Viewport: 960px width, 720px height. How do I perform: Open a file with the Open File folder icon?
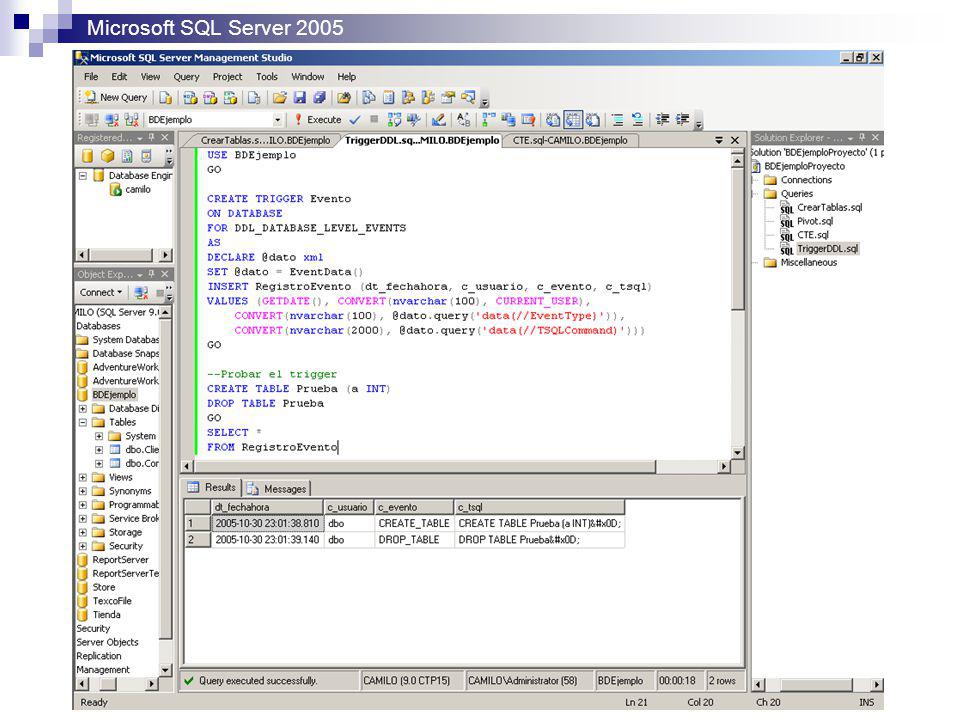tap(280, 97)
